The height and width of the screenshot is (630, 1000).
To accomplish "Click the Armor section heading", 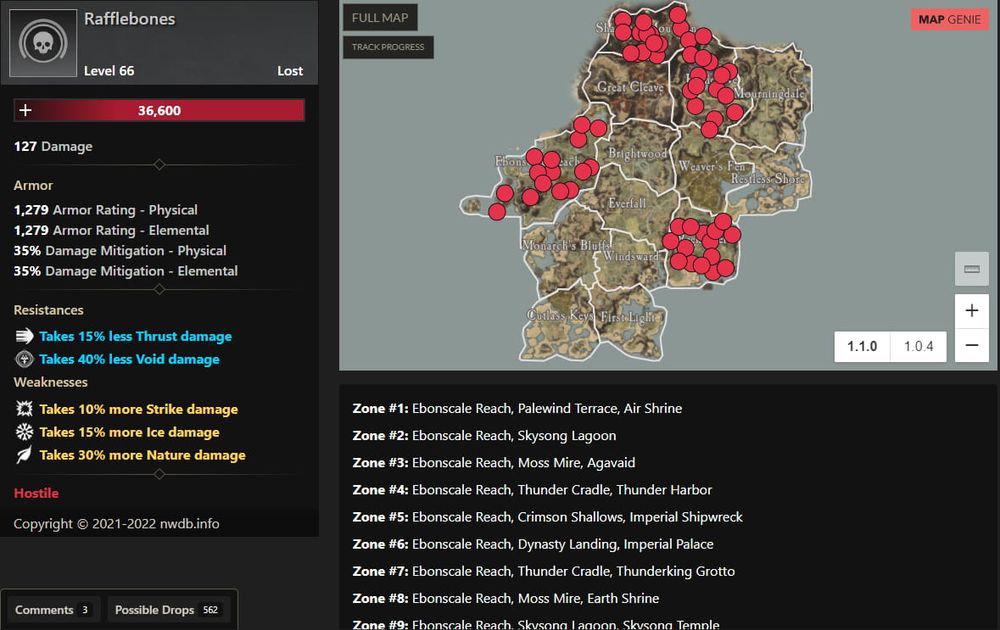I will [x=33, y=186].
